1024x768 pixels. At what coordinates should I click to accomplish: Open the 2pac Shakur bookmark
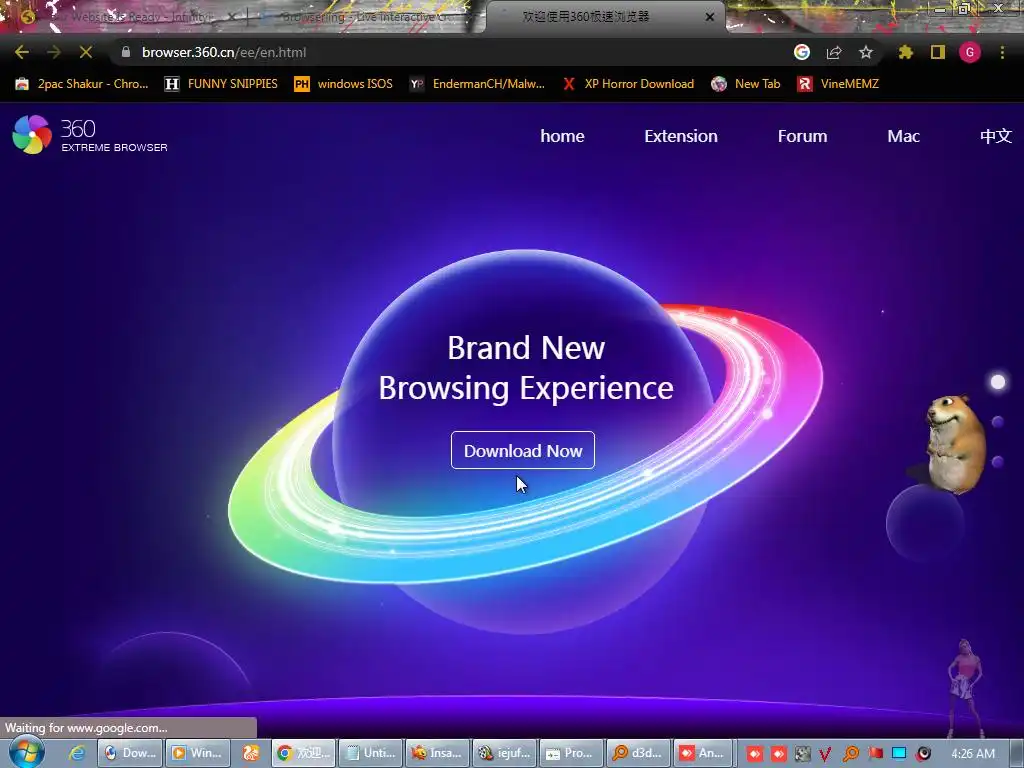pos(82,84)
